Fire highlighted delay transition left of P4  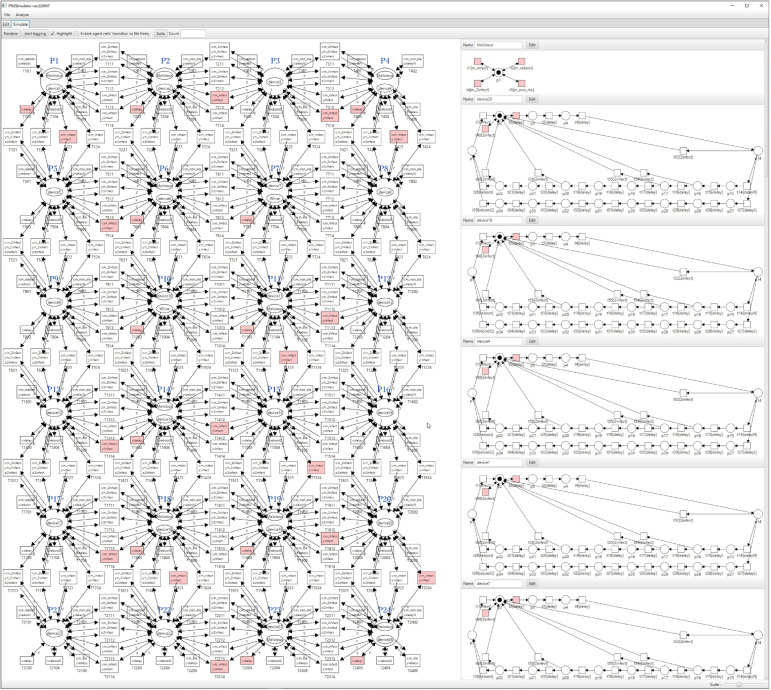tap(357, 110)
